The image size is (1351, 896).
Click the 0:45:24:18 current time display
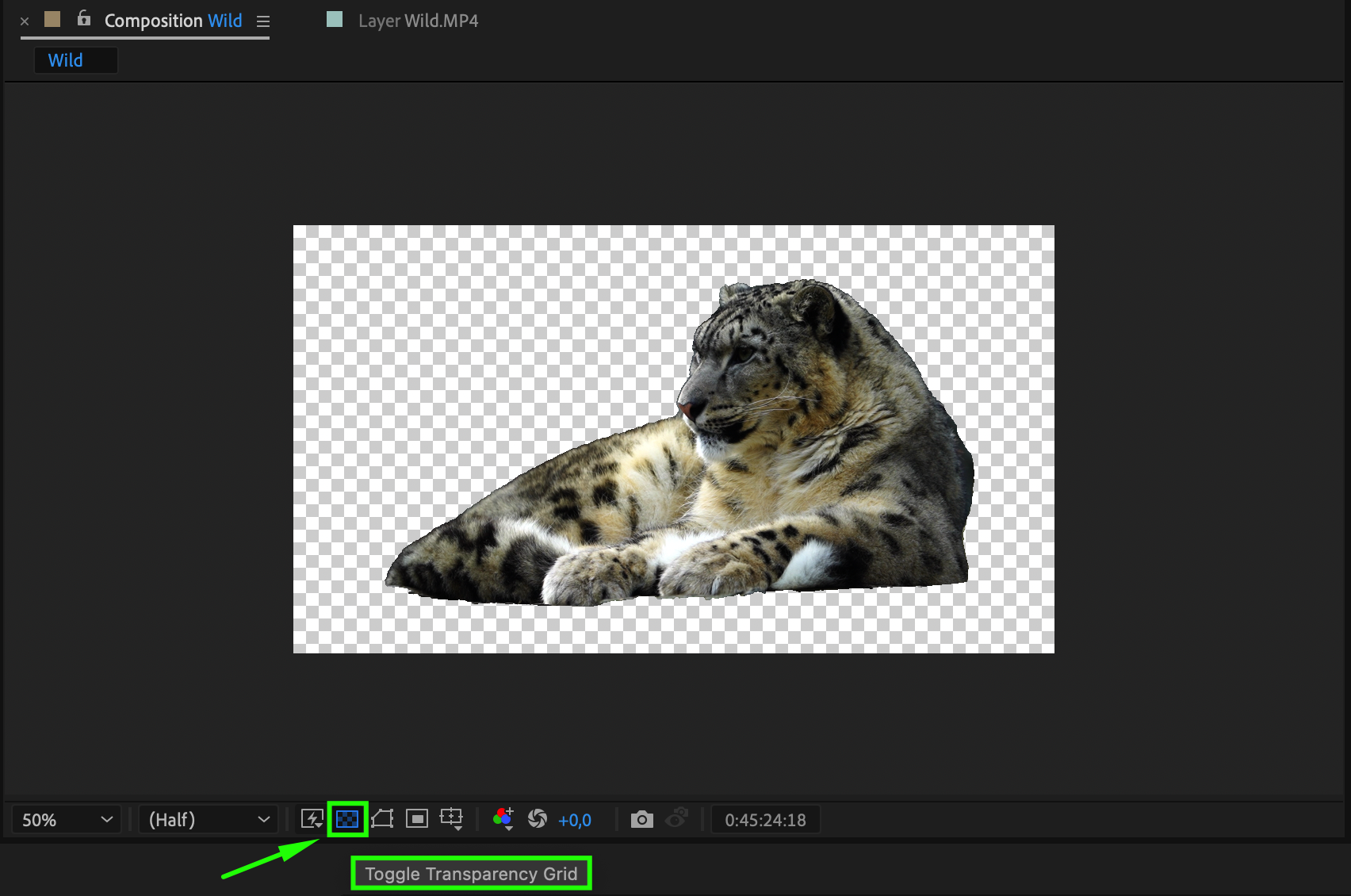[765, 820]
